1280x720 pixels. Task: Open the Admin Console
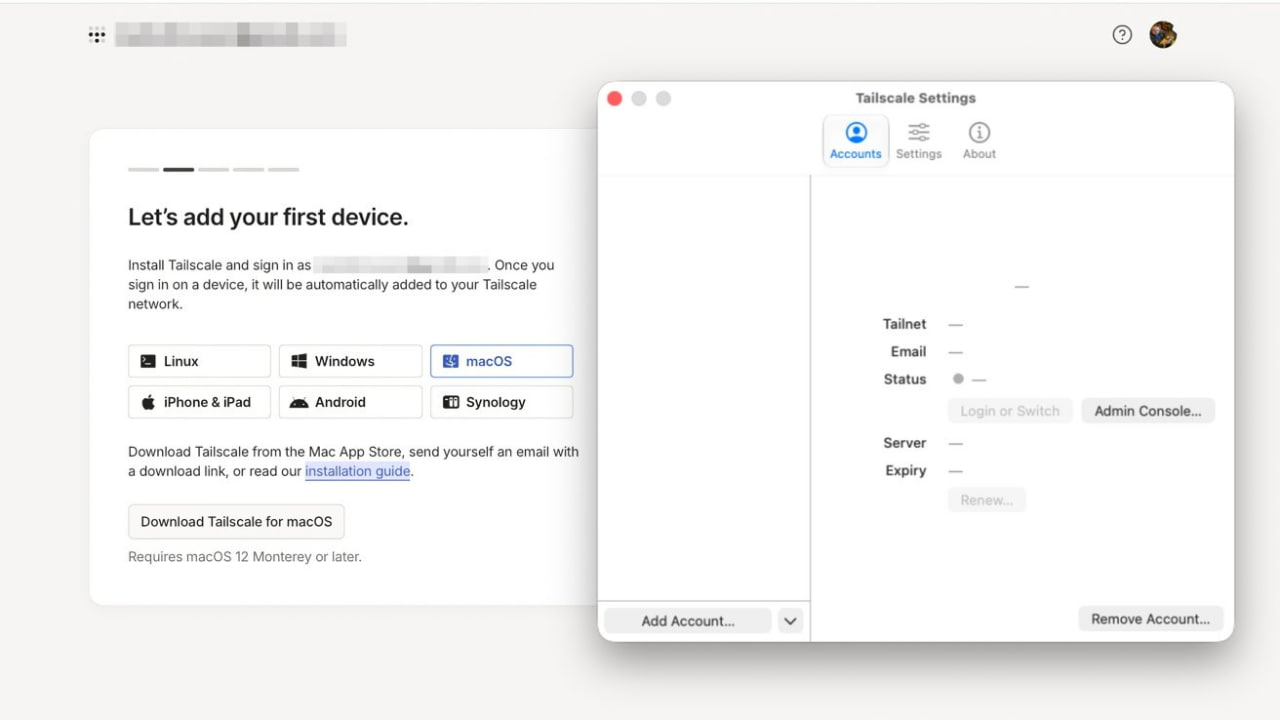1148,411
